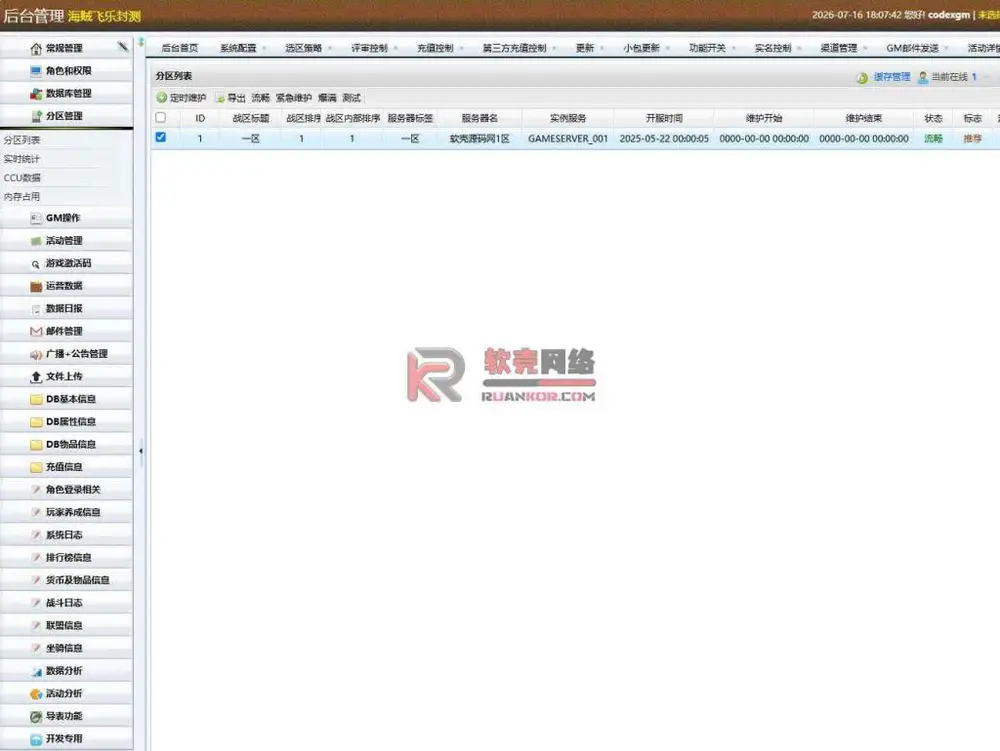The height and width of the screenshot is (751, 1000).
Task: Open the 常规管理 home icon section
Action: tap(36, 48)
